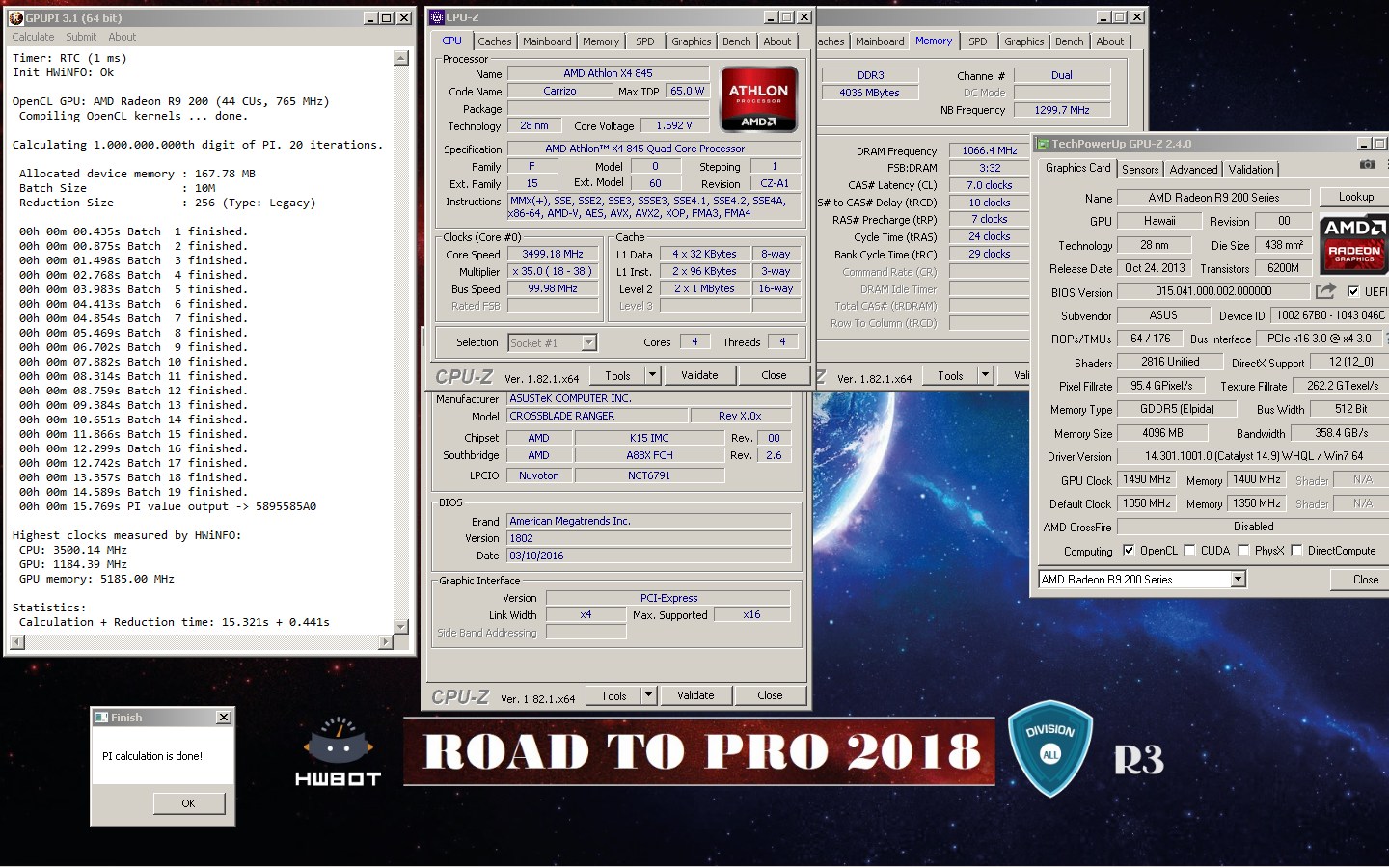Enable the DirectCompute checkbox

click(x=1296, y=551)
